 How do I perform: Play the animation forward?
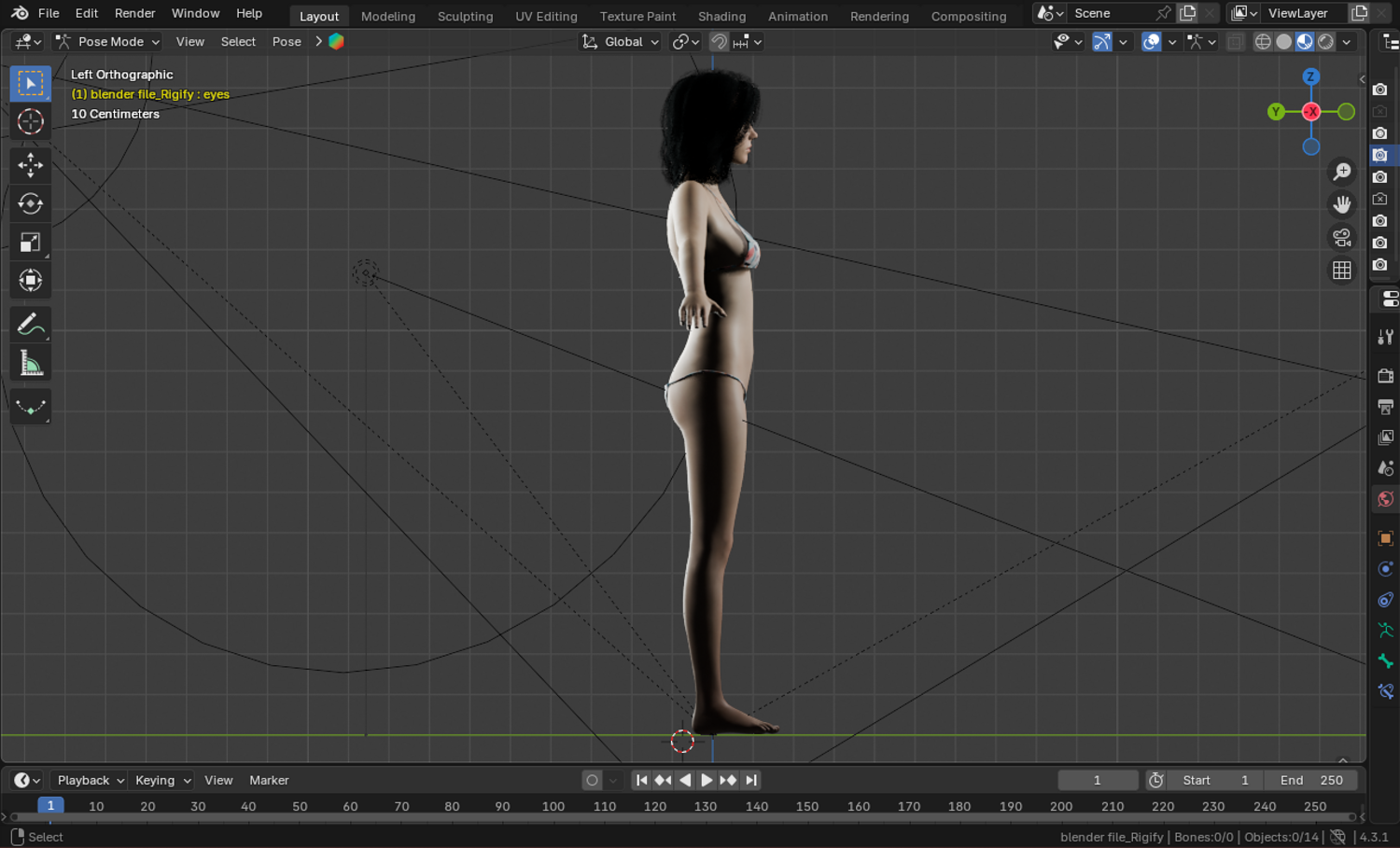pyautogui.click(x=707, y=781)
